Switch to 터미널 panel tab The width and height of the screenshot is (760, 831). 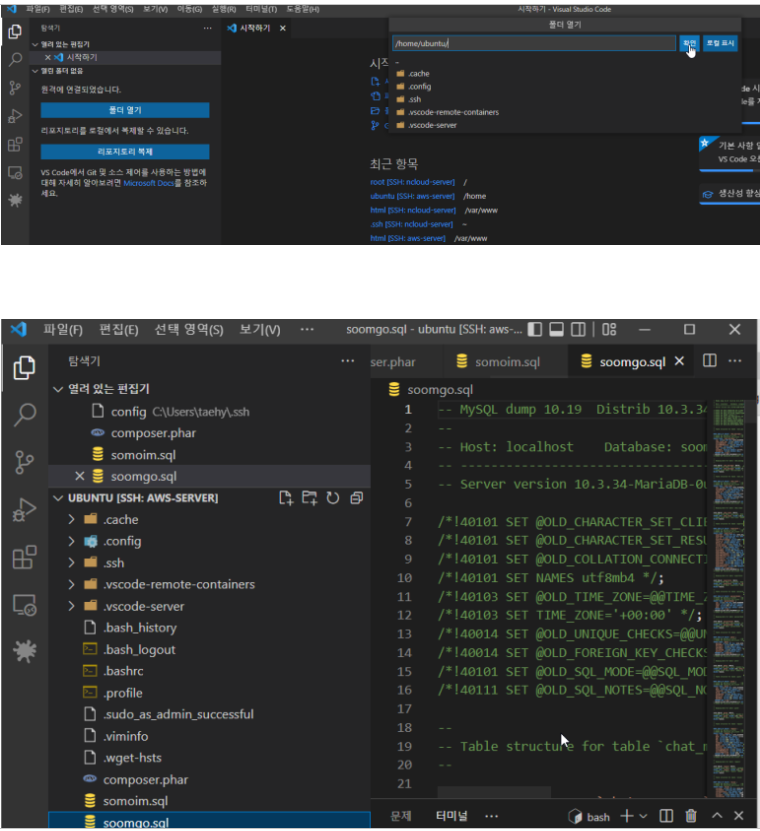[x=452, y=816]
